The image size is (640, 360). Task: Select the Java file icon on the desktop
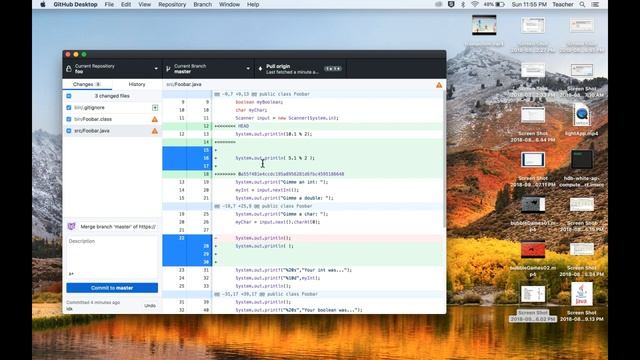[582, 294]
